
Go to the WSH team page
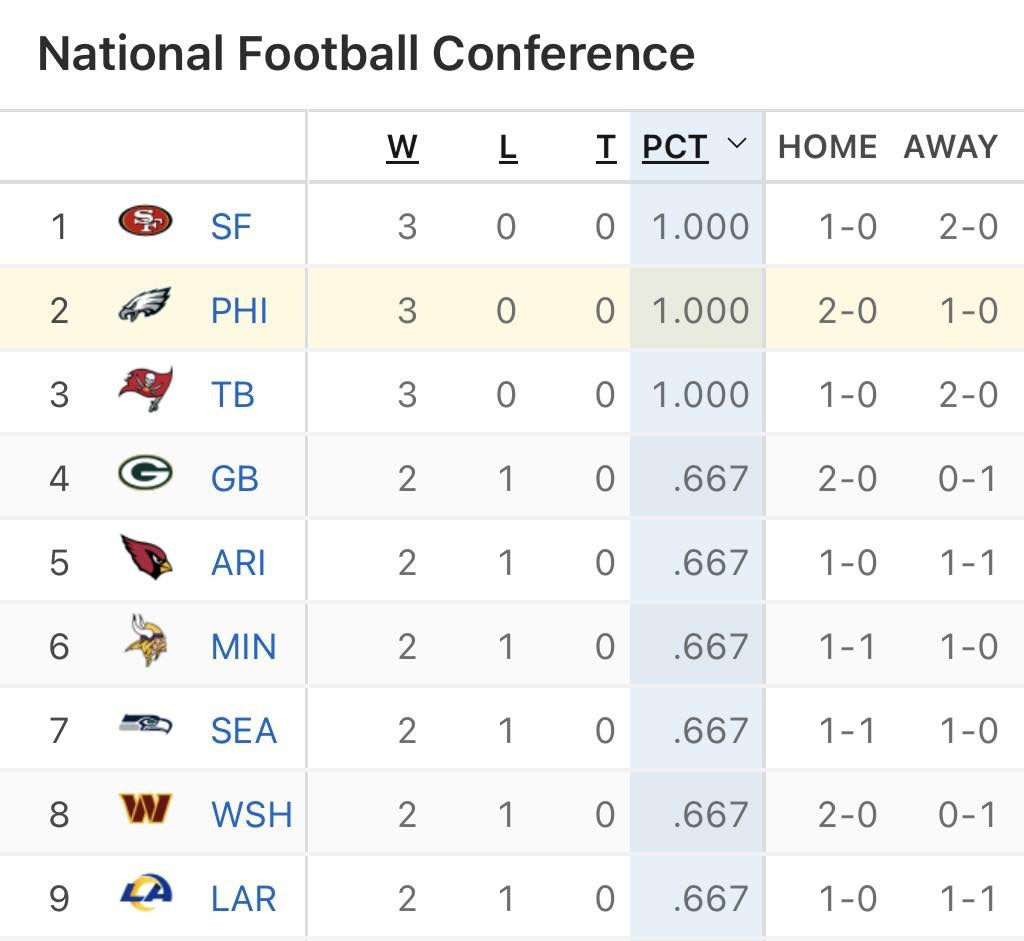251,815
